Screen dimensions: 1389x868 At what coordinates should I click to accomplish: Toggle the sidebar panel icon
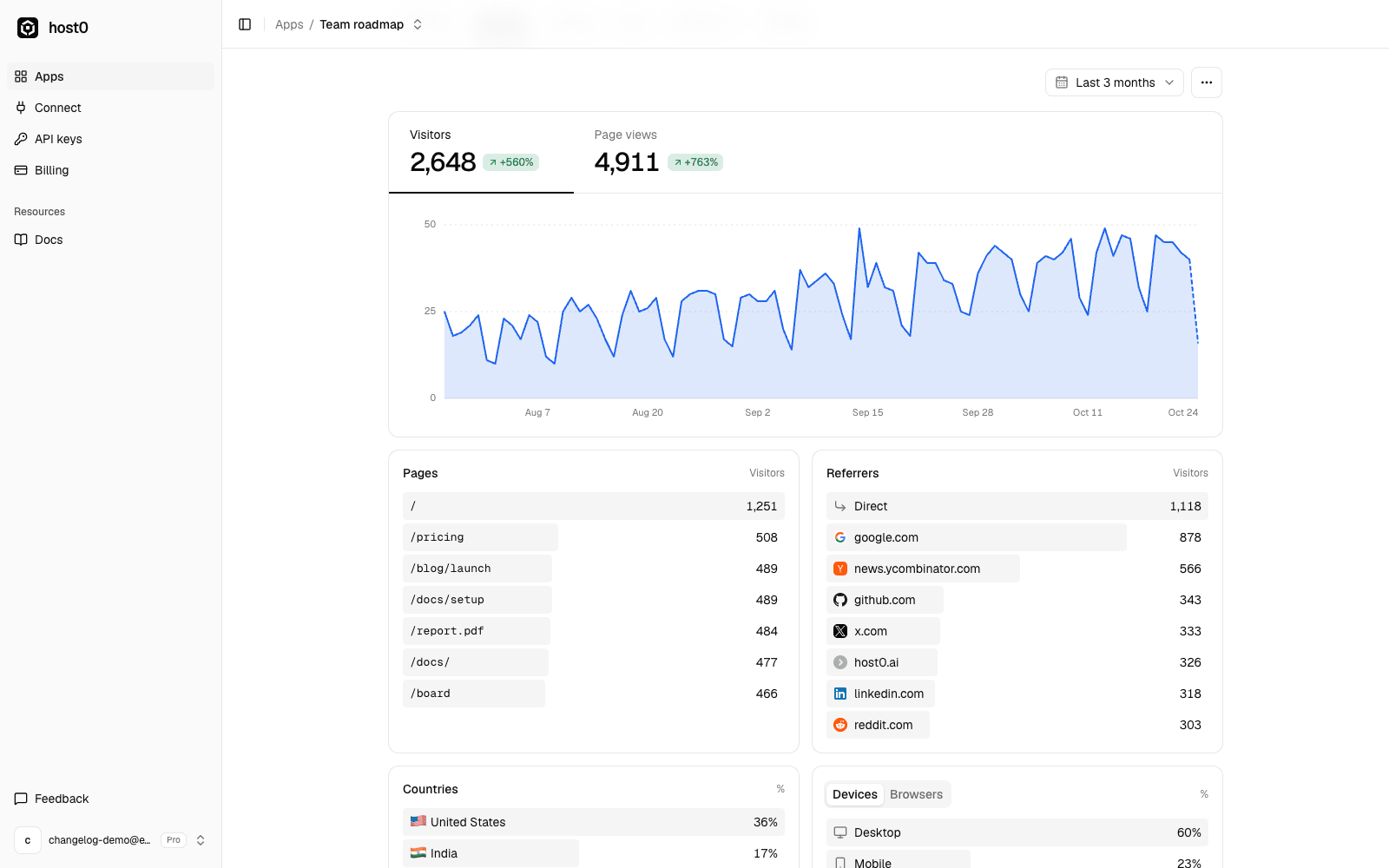click(x=245, y=24)
